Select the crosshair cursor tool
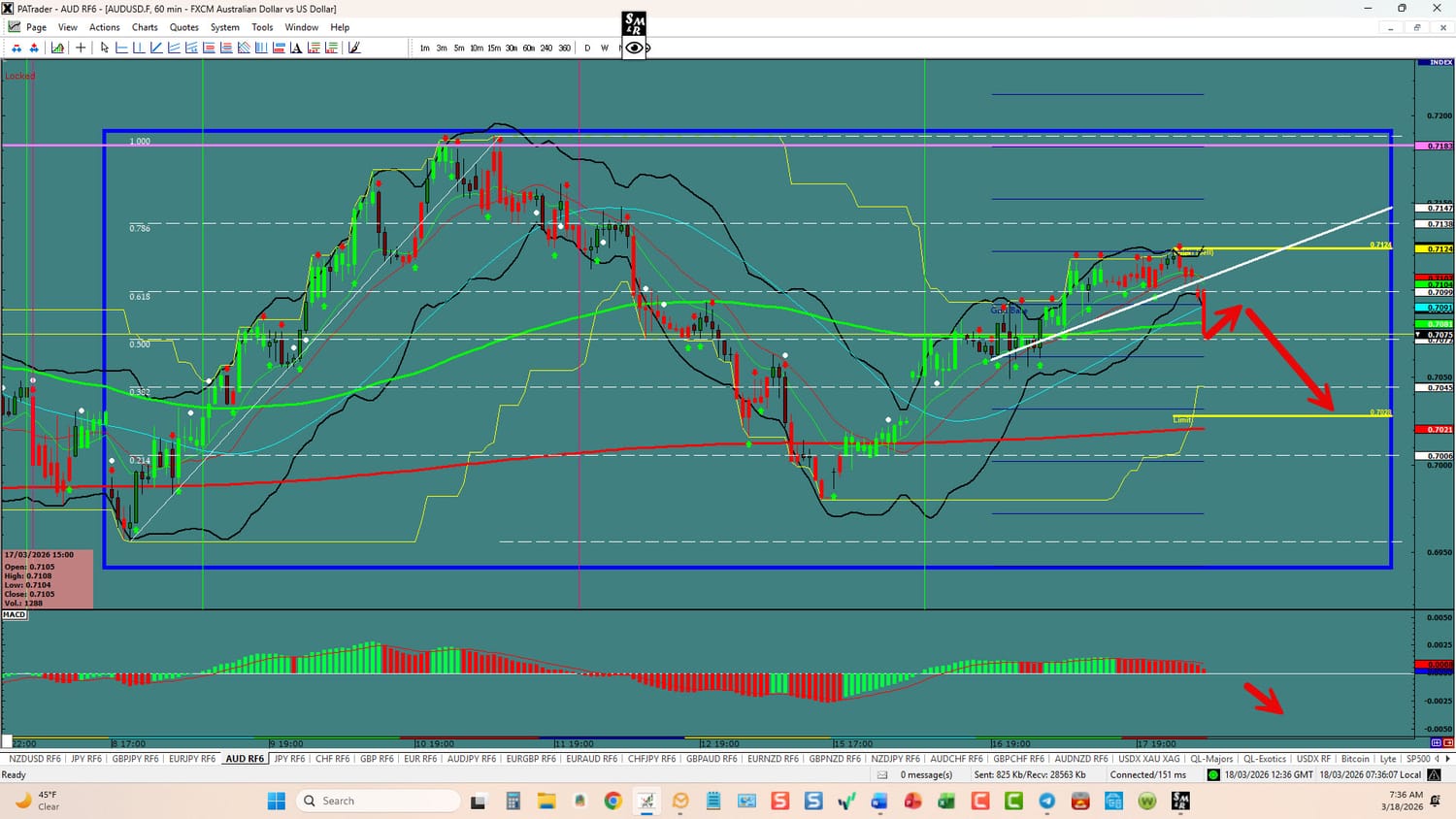This screenshot has height=819, width=1456. click(81, 48)
